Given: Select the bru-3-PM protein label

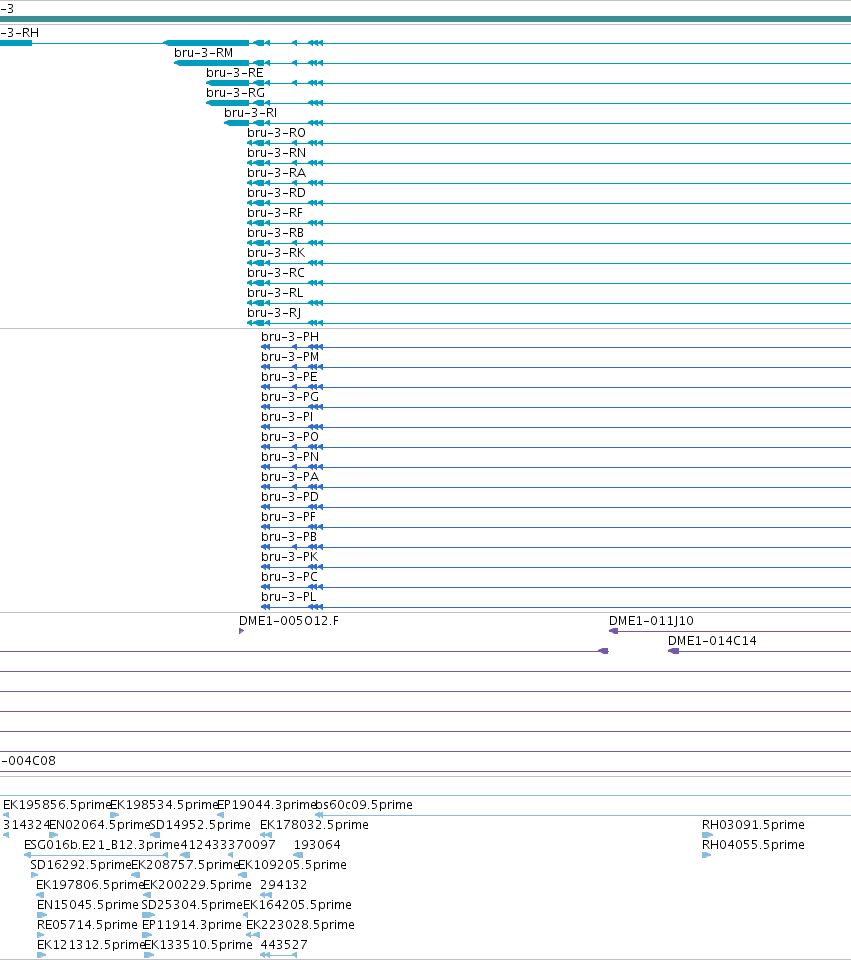Looking at the screenshot, I should 290,356.
